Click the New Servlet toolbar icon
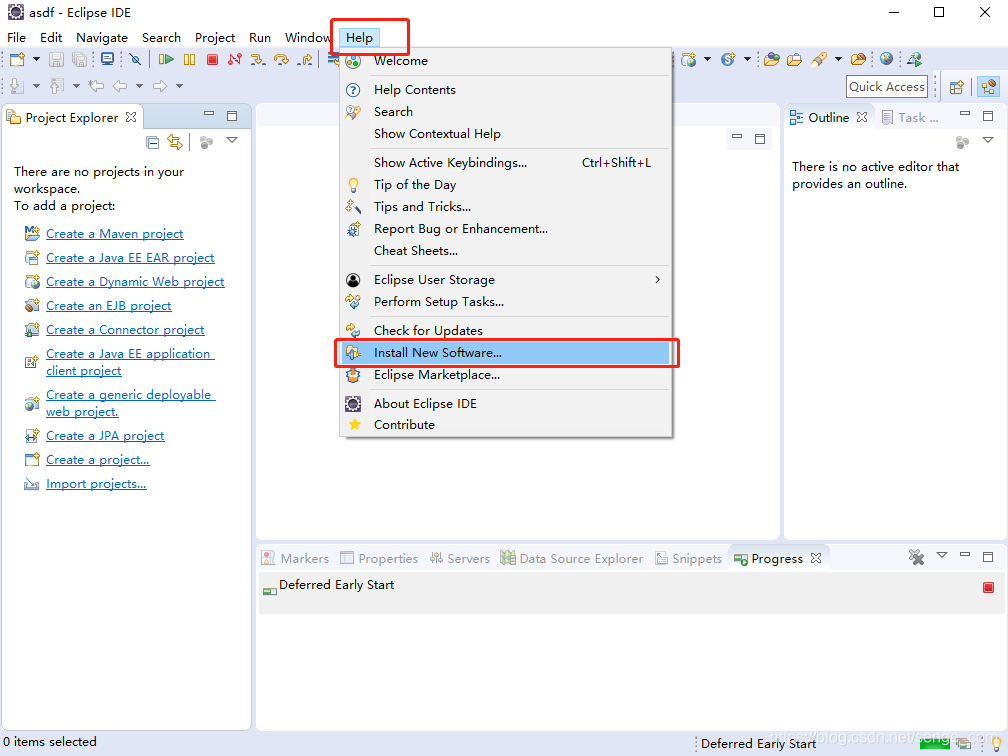The image size is (1008, 756). click(x=728, y=60)
